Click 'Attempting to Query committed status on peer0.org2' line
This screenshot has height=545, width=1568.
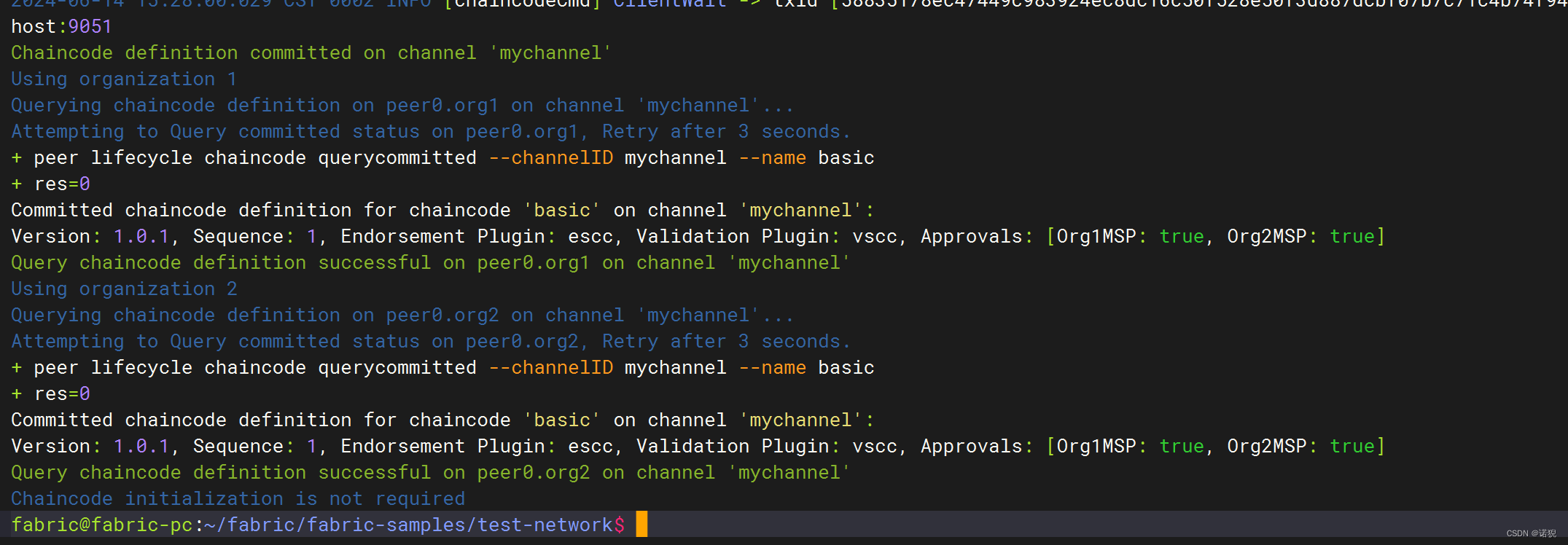431,342
